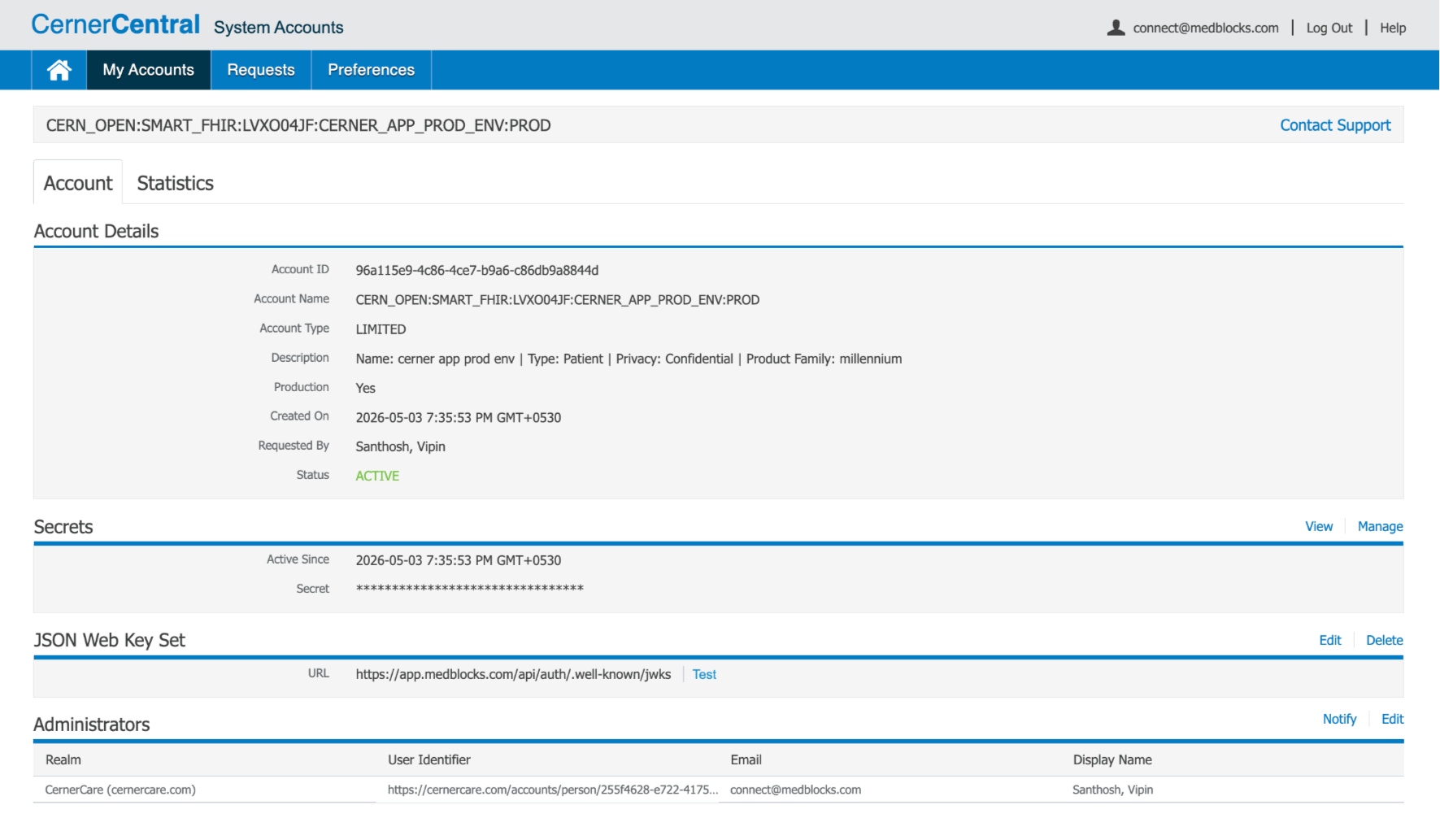This screenshot has width=1440, height=840.
Task: Switch to the Statistics tab
Action: point(175,183)
